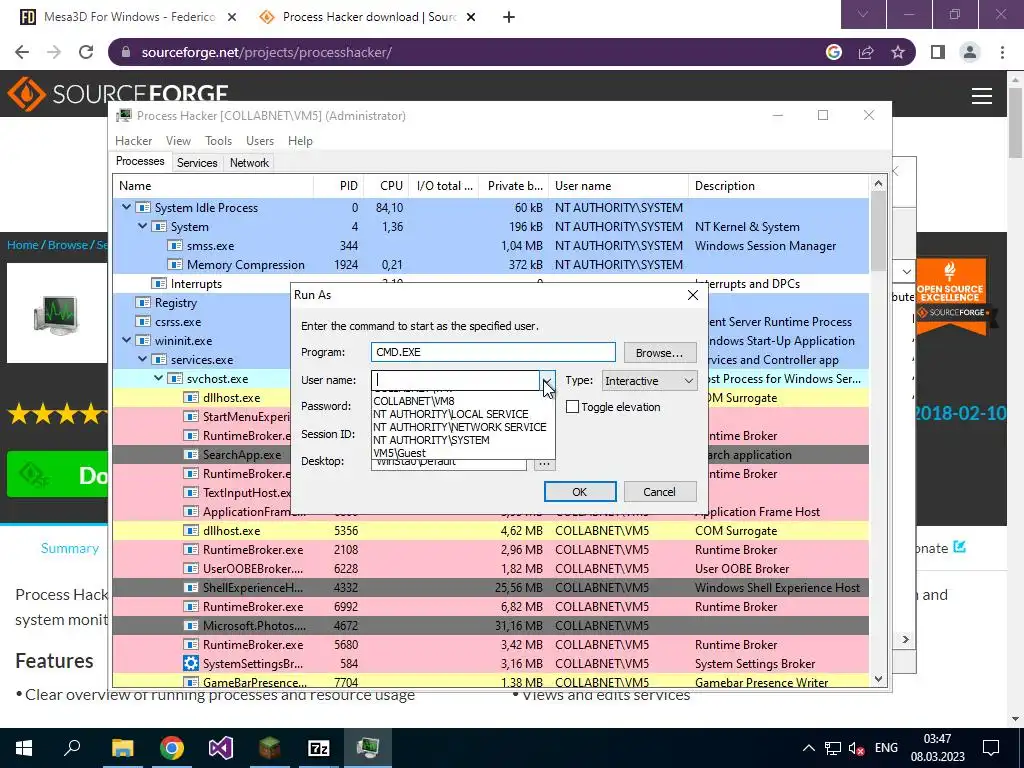Viewport: 1024px width, 768px height.
Task: Open the Minecraft block icon on the taskbar
Action: (x=269, y=748)
